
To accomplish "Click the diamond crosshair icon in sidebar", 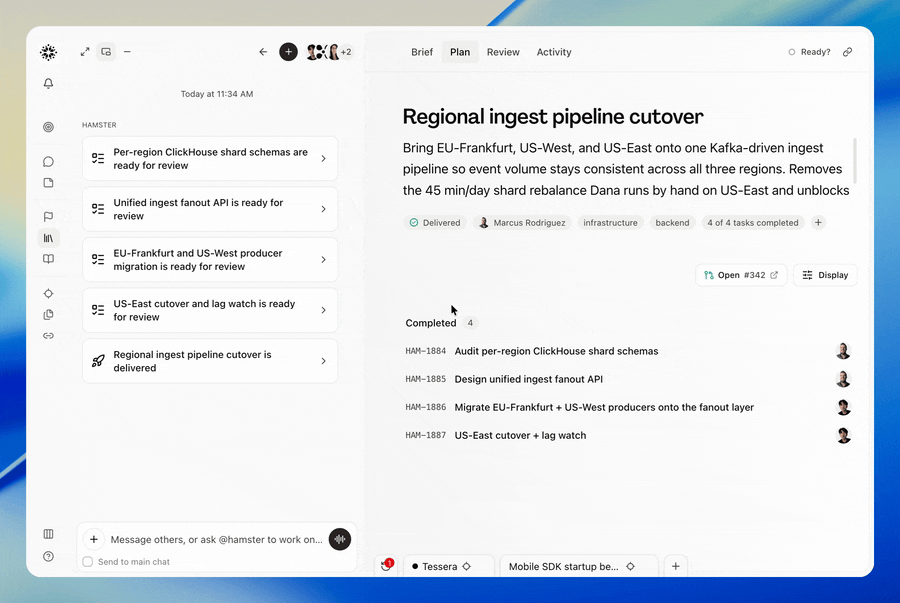I will [48, 294].
